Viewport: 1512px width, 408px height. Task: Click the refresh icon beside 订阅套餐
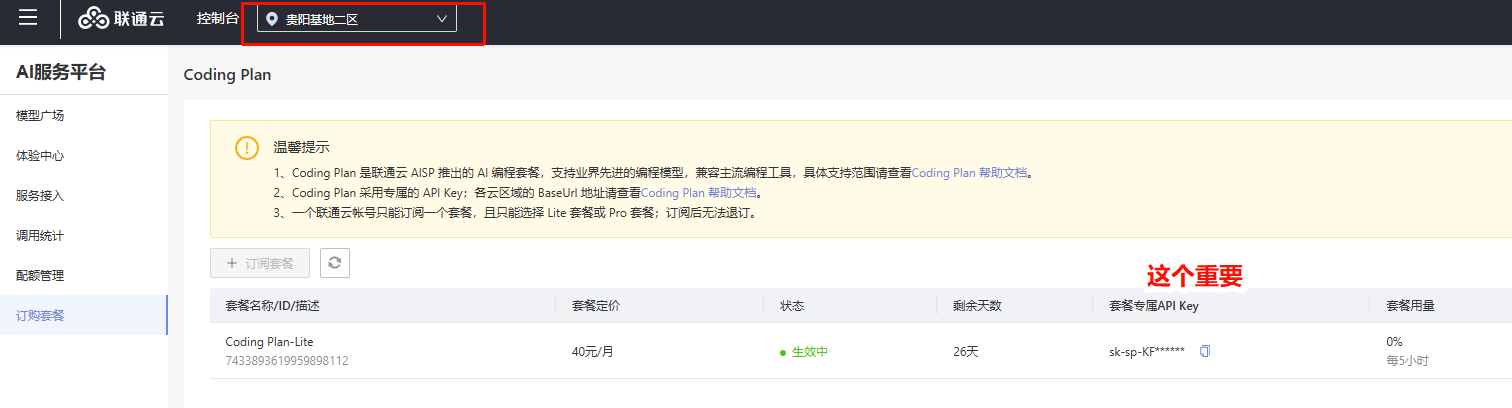[x=334, y=263]
